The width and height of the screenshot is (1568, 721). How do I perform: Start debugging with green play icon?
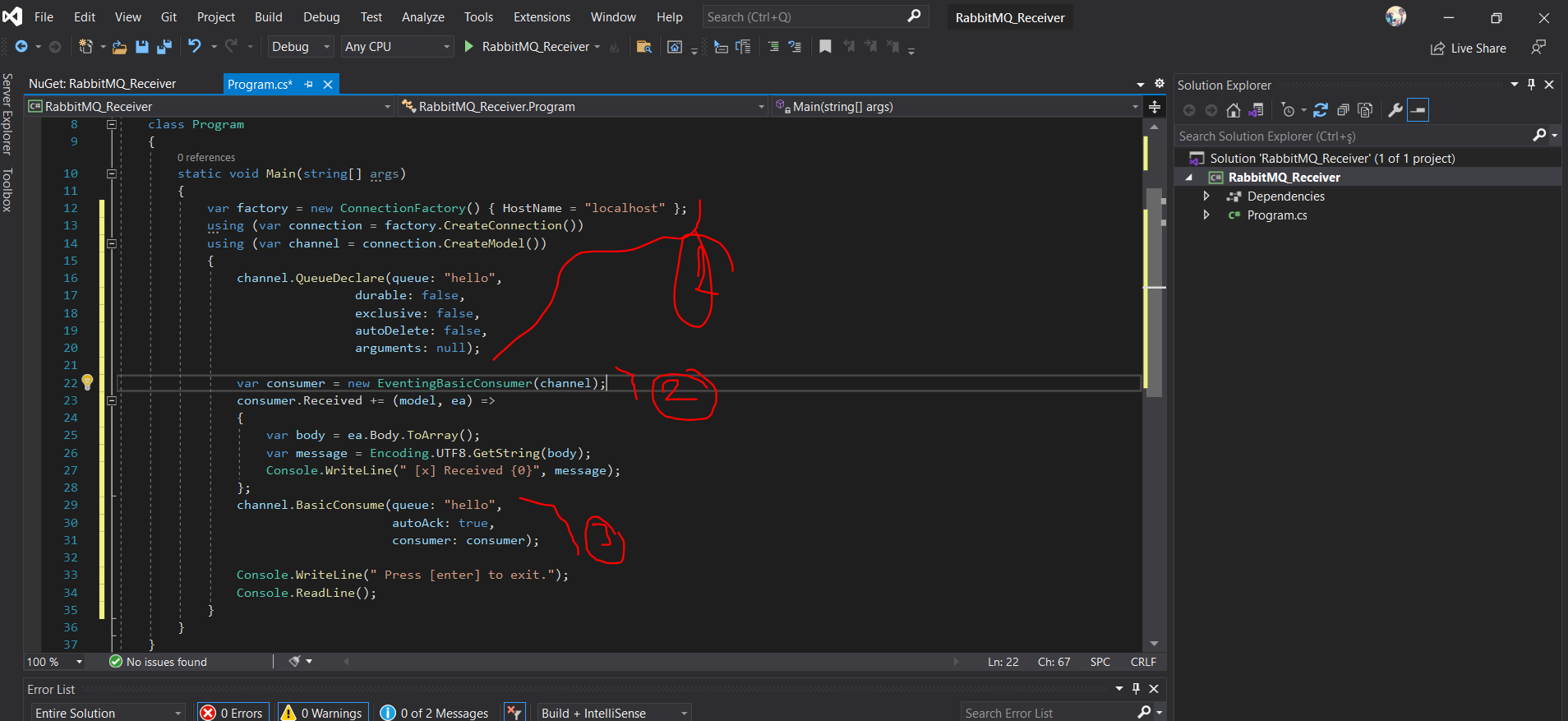468,47
